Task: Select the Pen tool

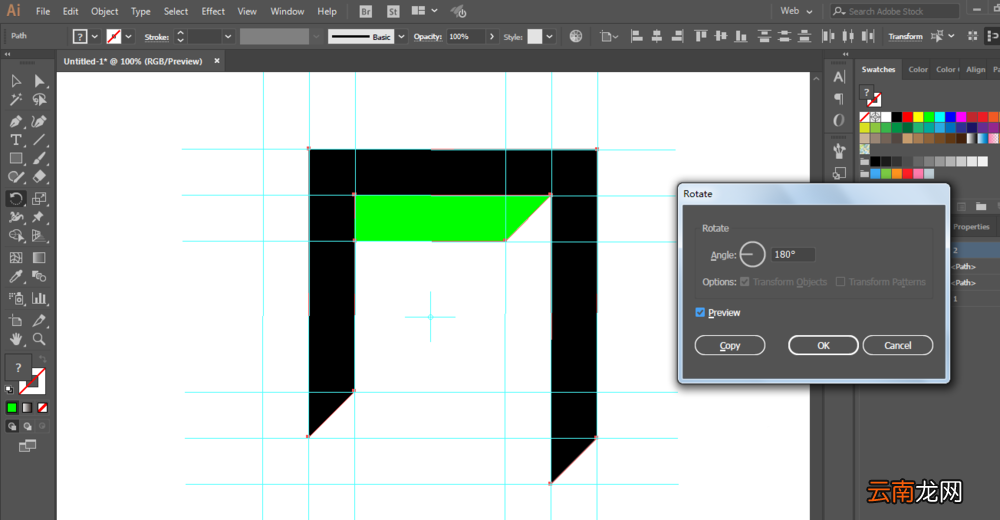Action: click(16, 121)
